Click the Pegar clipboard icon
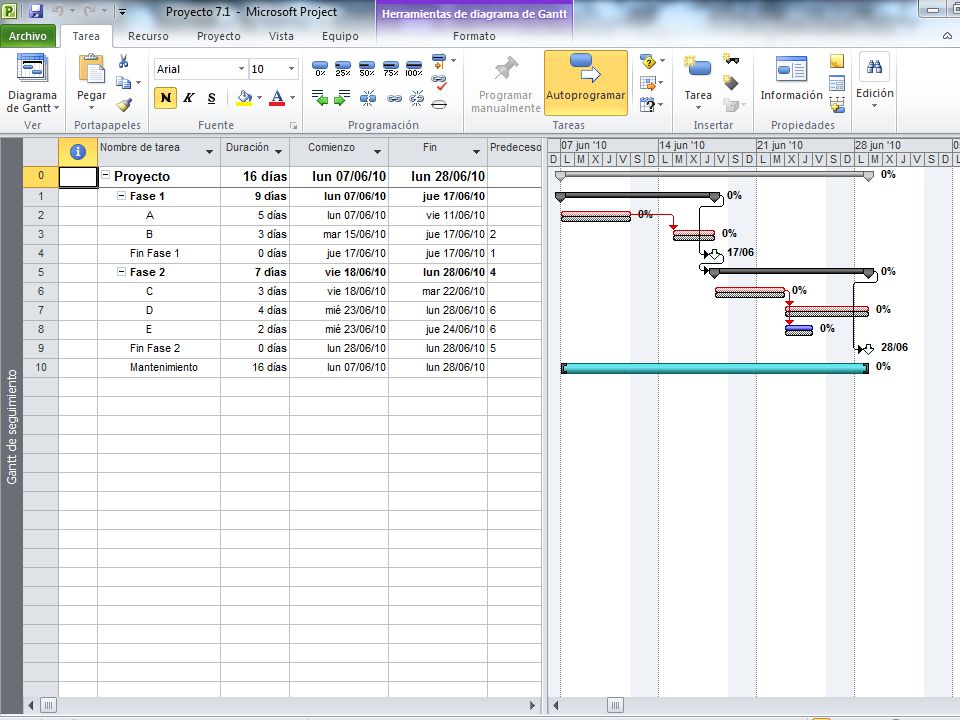The image size is (960, 720). click(91, 69)
